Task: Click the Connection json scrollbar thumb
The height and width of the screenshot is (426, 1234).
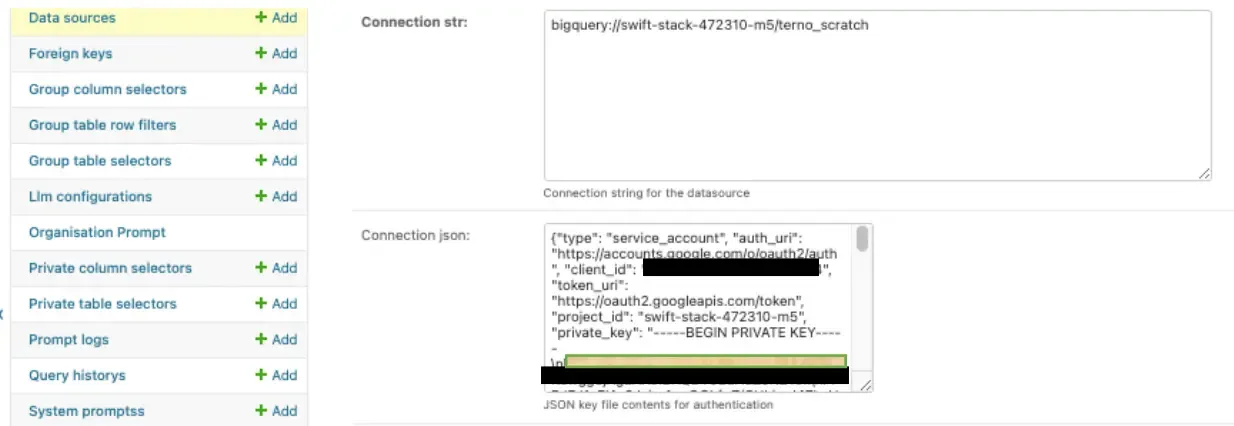Action: (x=863, y=240)
